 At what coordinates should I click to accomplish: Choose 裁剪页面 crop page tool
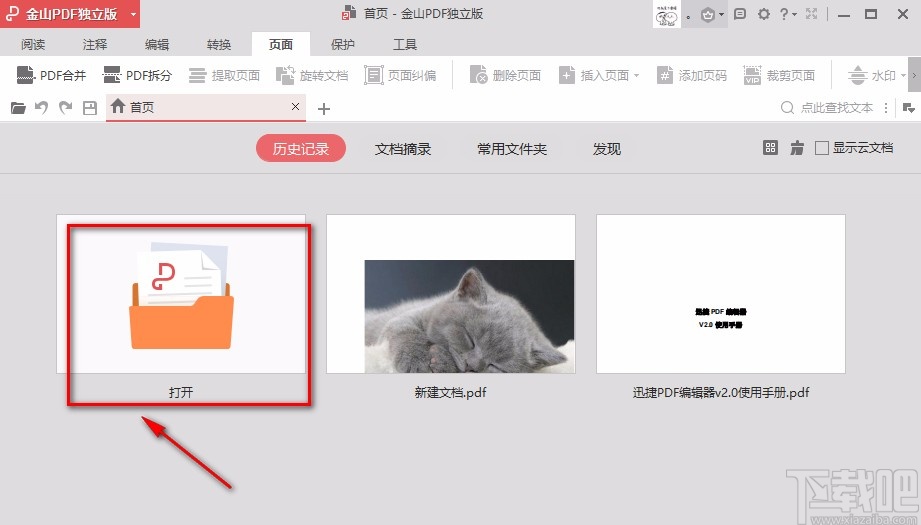(779, 75)
